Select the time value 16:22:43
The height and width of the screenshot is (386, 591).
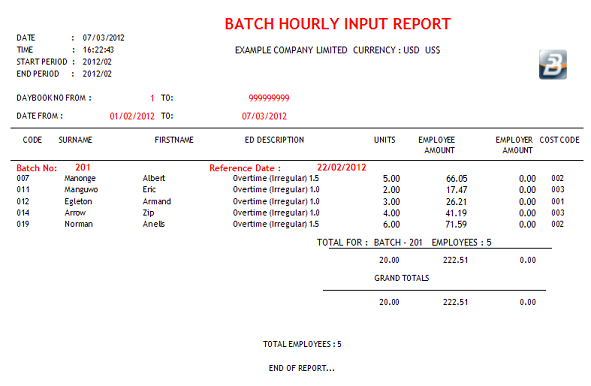[98, 50]
